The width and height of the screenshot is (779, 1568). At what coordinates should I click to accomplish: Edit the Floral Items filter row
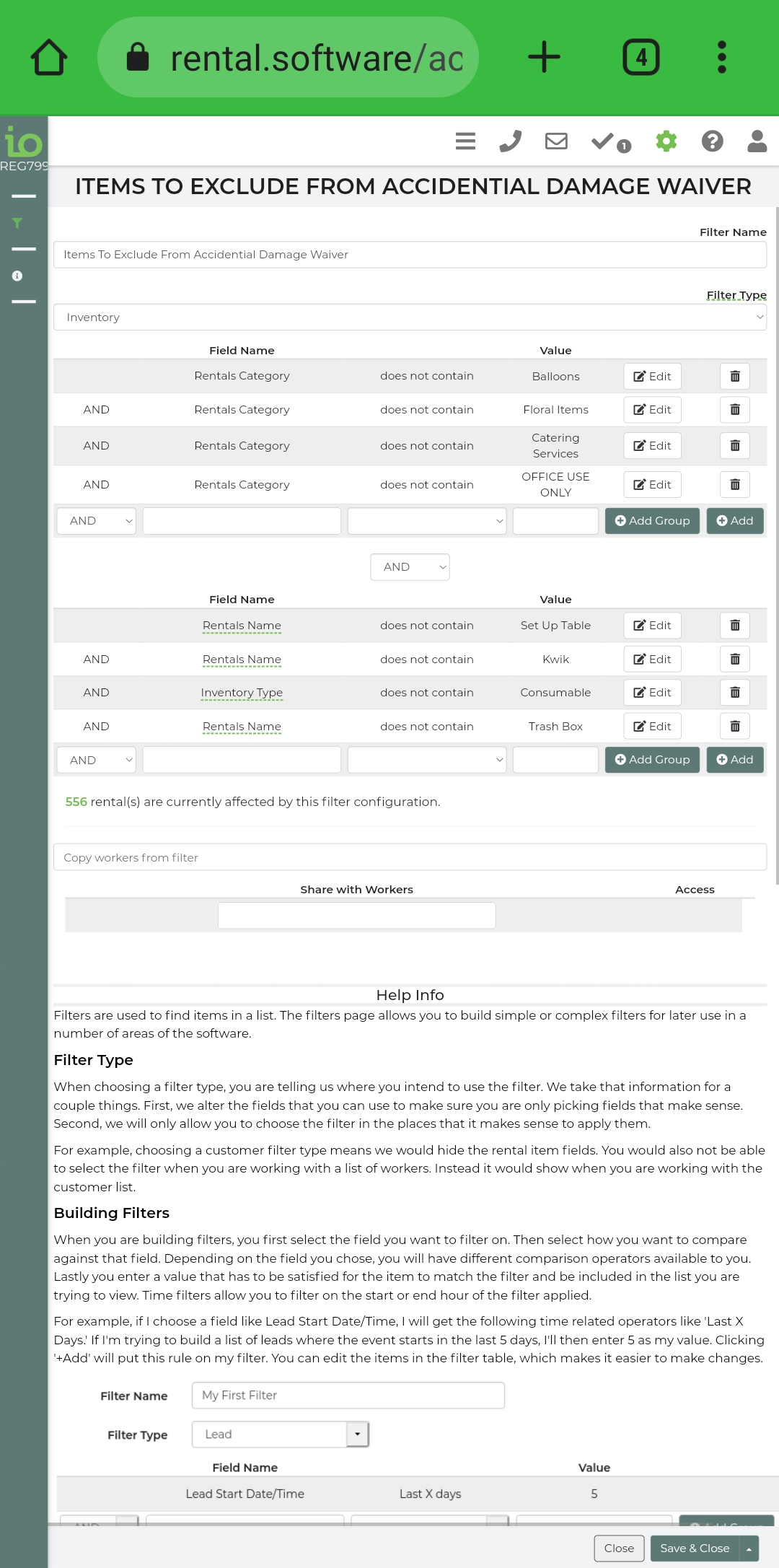click(652, 410)
